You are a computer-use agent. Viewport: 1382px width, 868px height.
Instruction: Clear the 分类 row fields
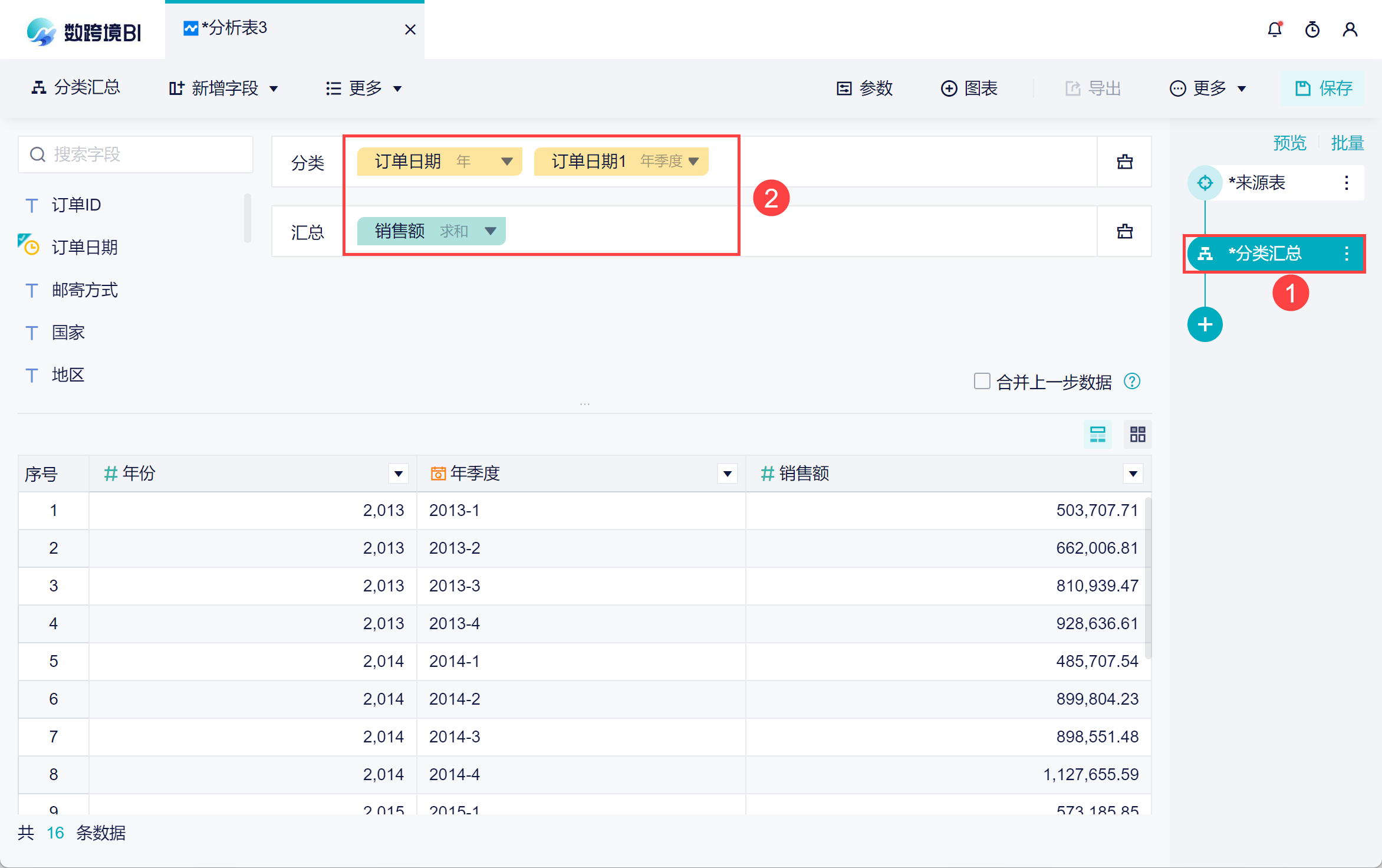coord(1124,162)
